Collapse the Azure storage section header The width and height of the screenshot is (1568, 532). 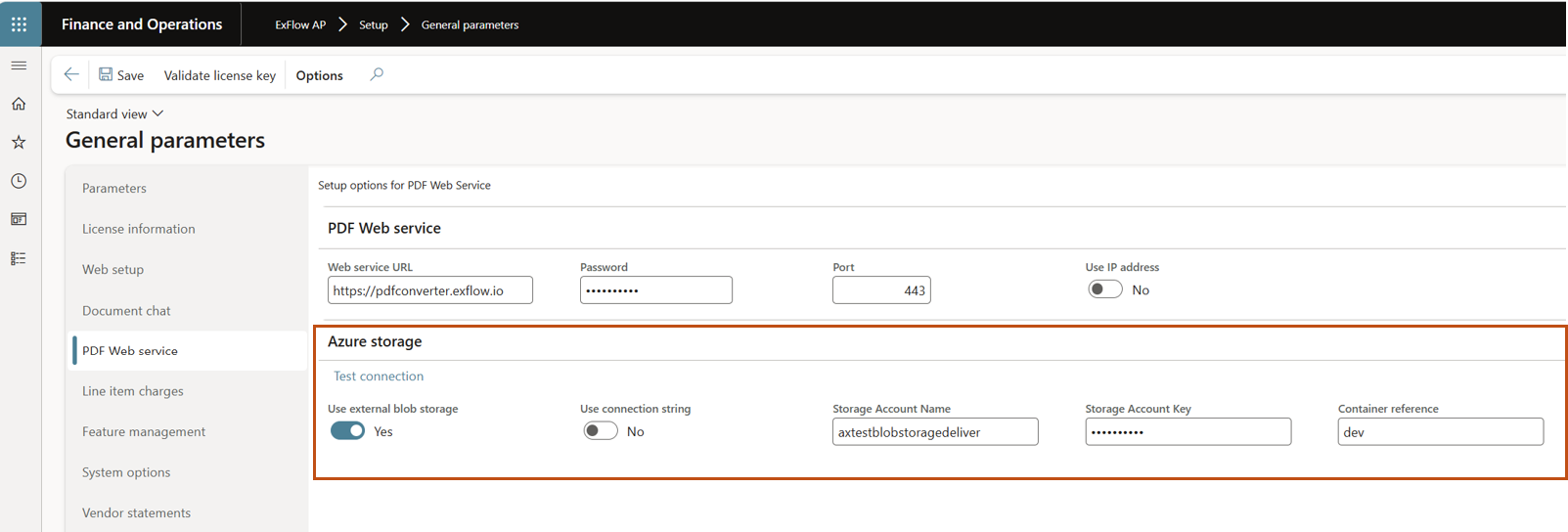pos(375,341)
